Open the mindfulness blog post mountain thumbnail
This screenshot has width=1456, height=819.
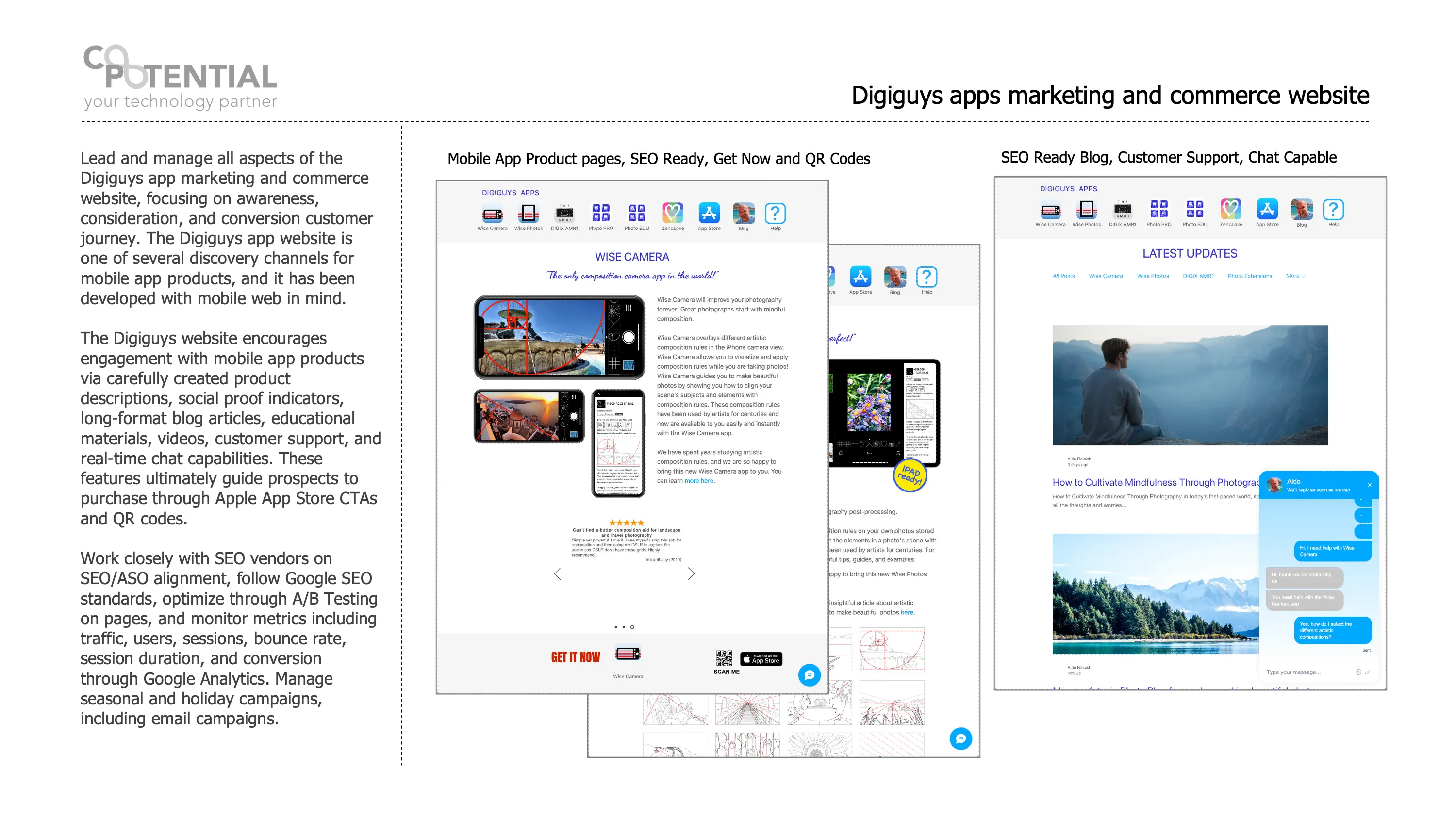1190,385
